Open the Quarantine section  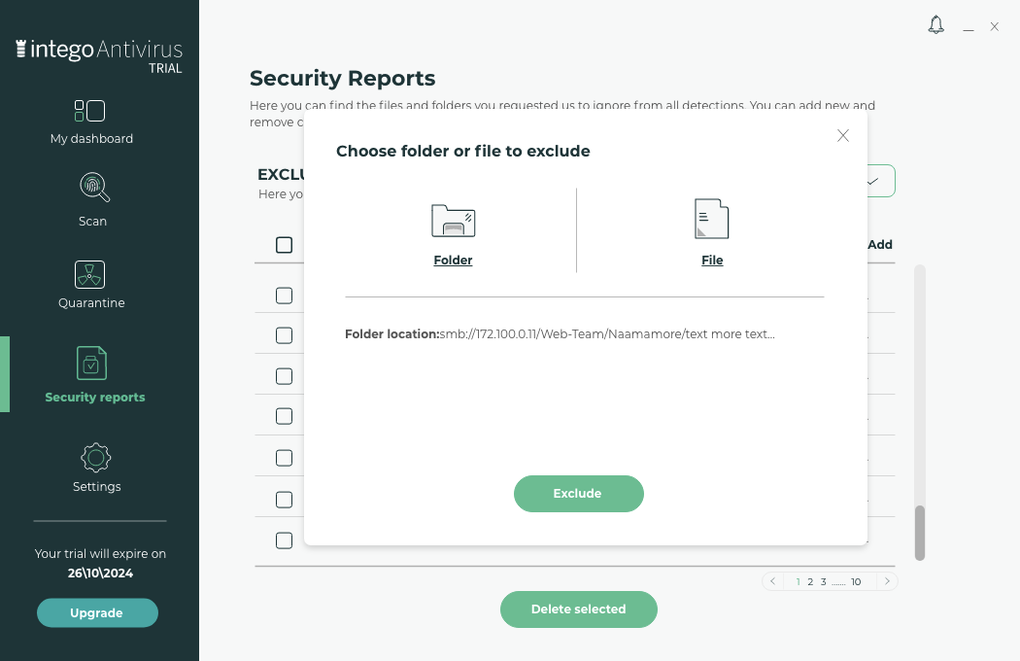pos(91,285)
